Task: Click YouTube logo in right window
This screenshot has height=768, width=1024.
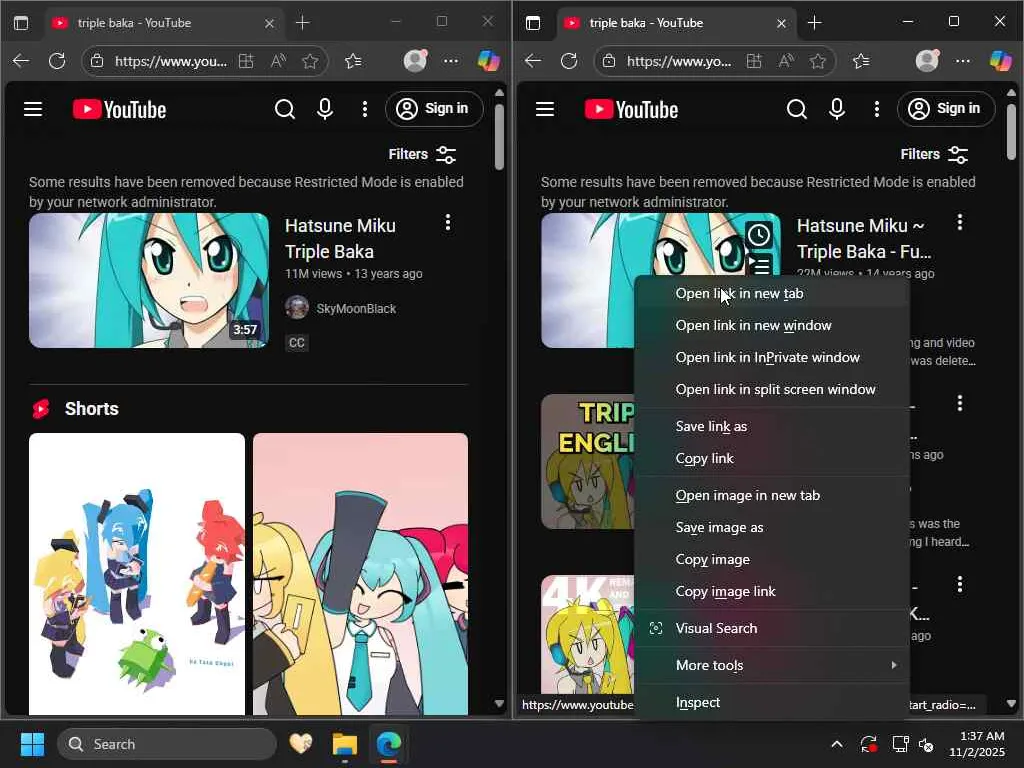Action: click(632, 109)
